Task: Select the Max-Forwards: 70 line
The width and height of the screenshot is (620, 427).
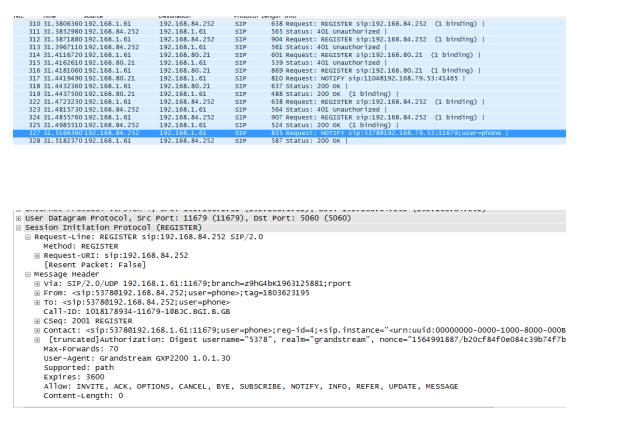Action: [81, 349]
